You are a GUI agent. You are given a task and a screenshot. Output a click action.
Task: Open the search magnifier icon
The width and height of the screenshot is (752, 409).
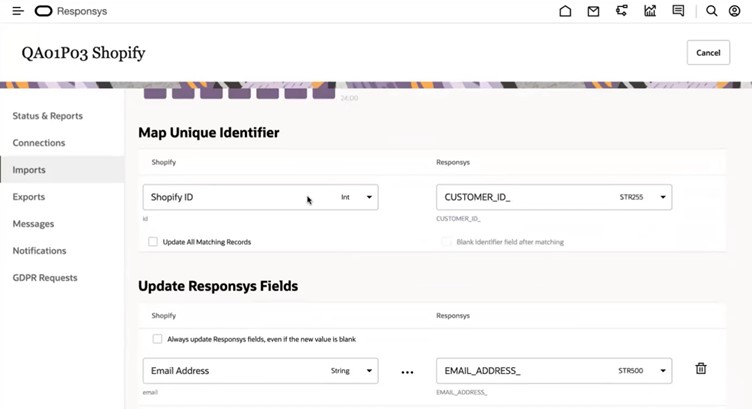click(711, 11)
